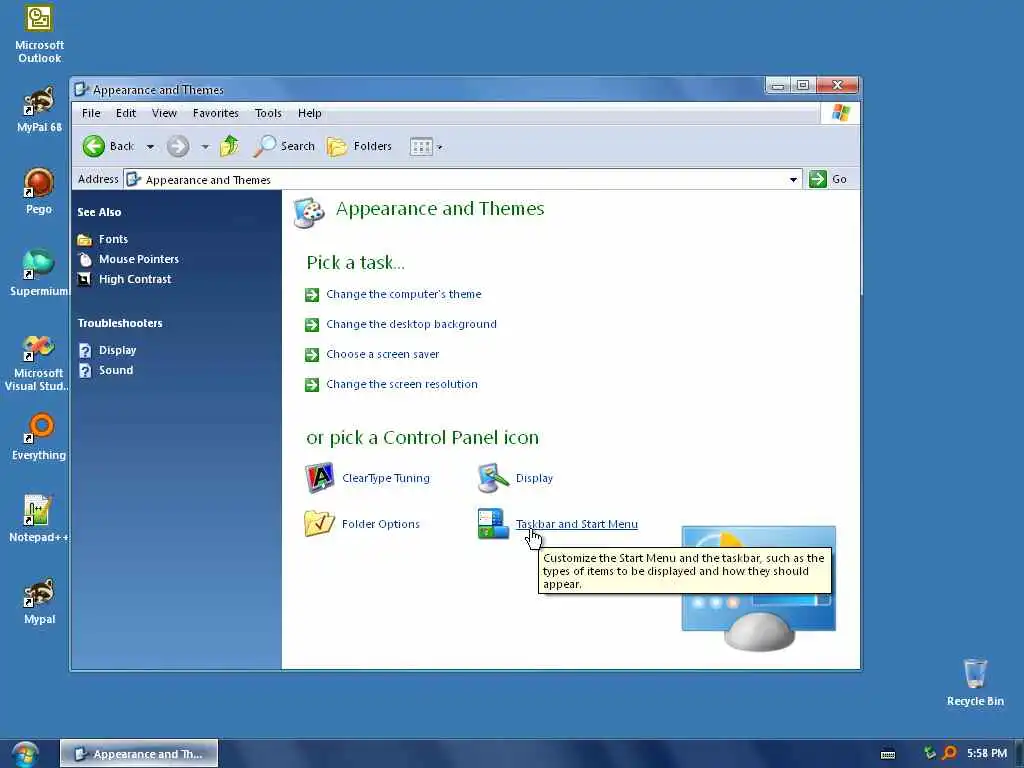Click the window title bar icon
Image resolution: width=1024 pixels, height=768 pixels.
(81, 89)
